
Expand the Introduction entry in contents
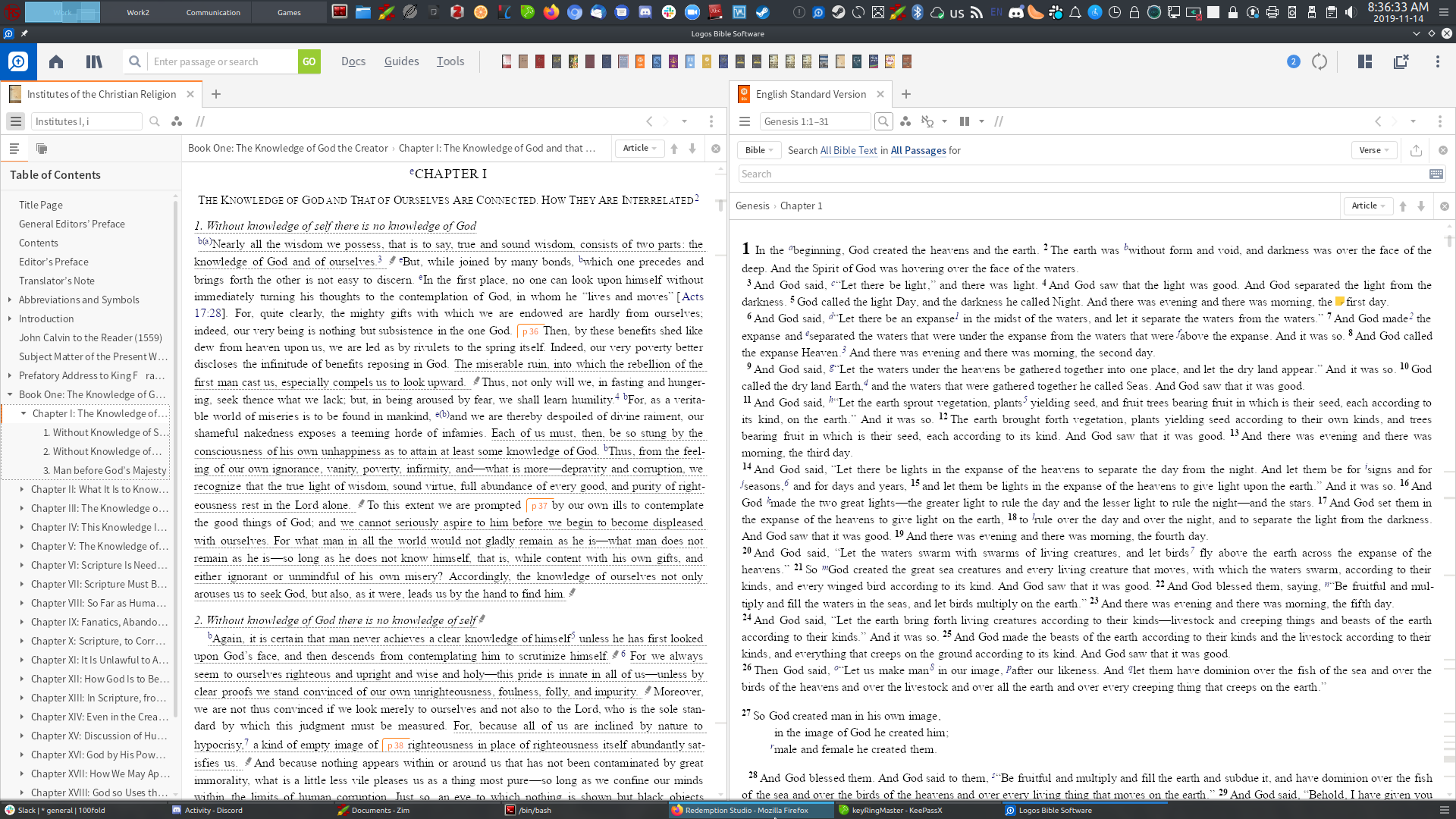pyautogui.click(x=10, y=318)
